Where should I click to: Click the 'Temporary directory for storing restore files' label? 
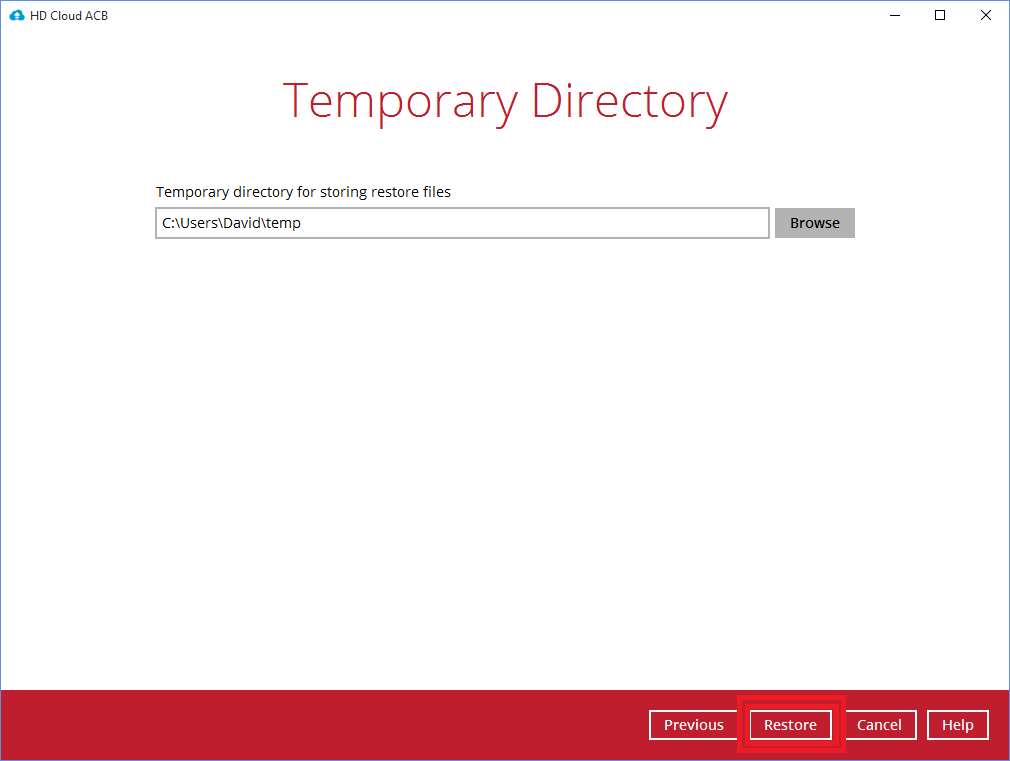pos(303,192)
